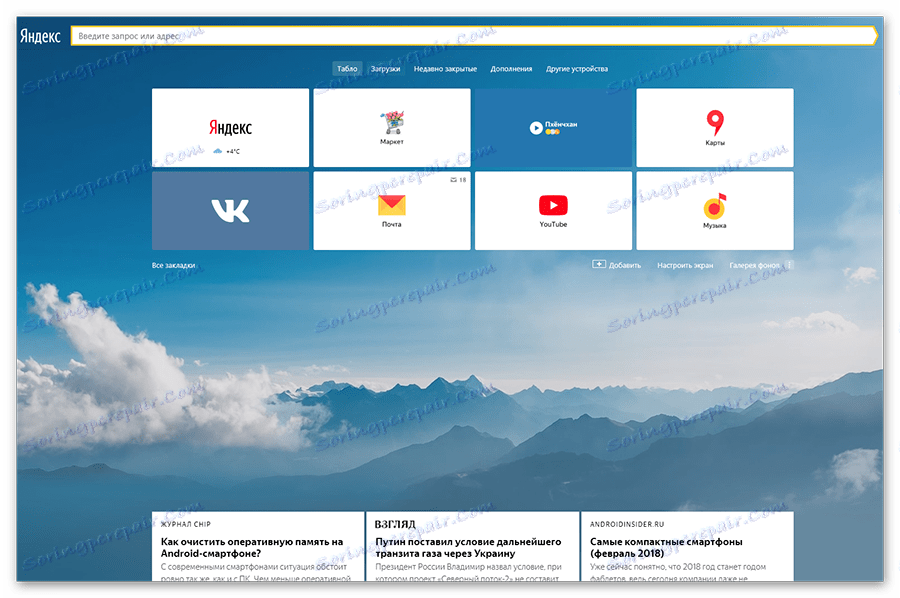The height and width of the screenshot is (598, 900).
Task: Open the Другие устройства tab
Action: pos(577,69)
